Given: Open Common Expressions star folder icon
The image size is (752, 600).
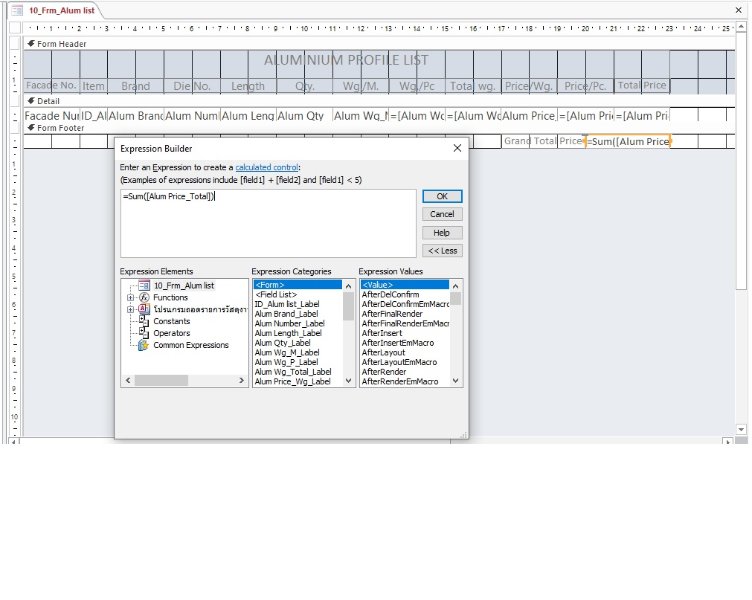Looking at the screenshot, I should (144, 345).
